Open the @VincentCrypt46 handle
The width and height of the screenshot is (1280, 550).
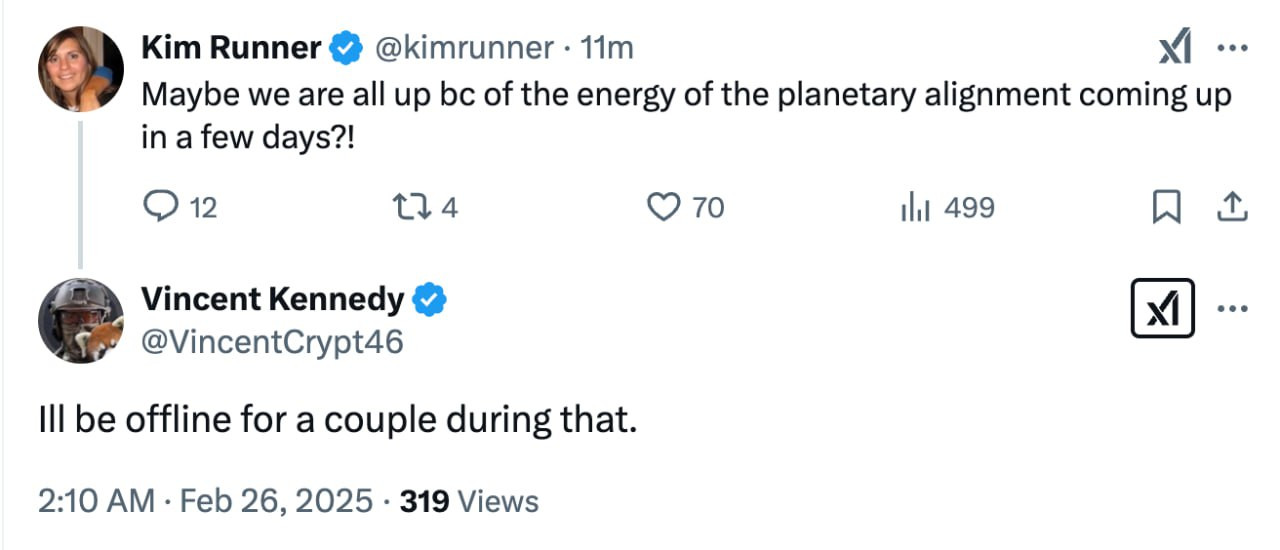(272, 342)
